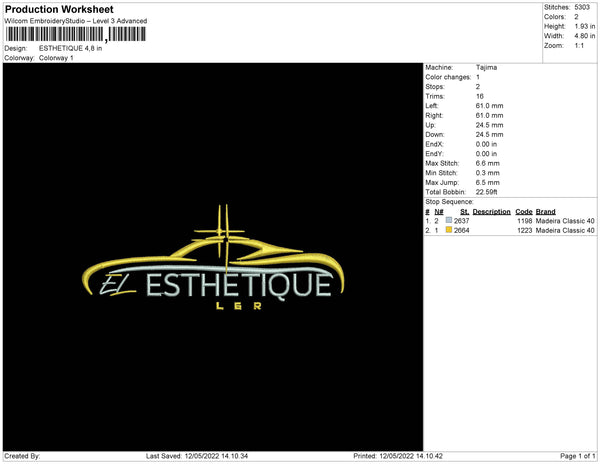Click the embroidery car logo preview

click(213, 257)
